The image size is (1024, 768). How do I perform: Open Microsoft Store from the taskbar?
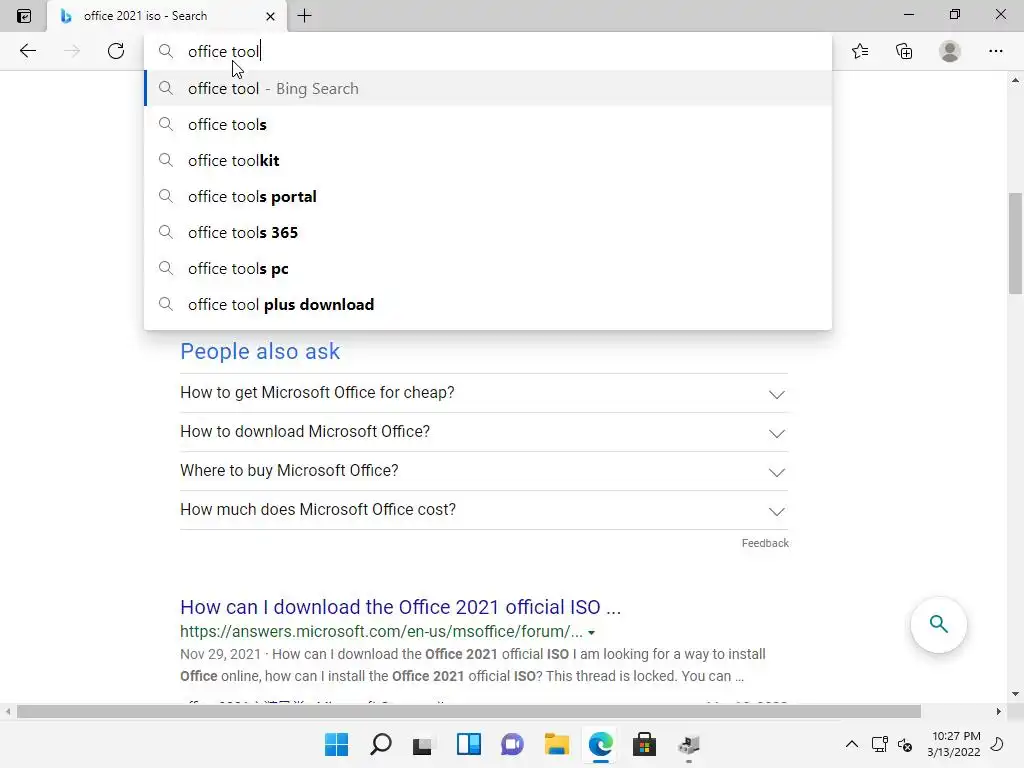[645, 744]
